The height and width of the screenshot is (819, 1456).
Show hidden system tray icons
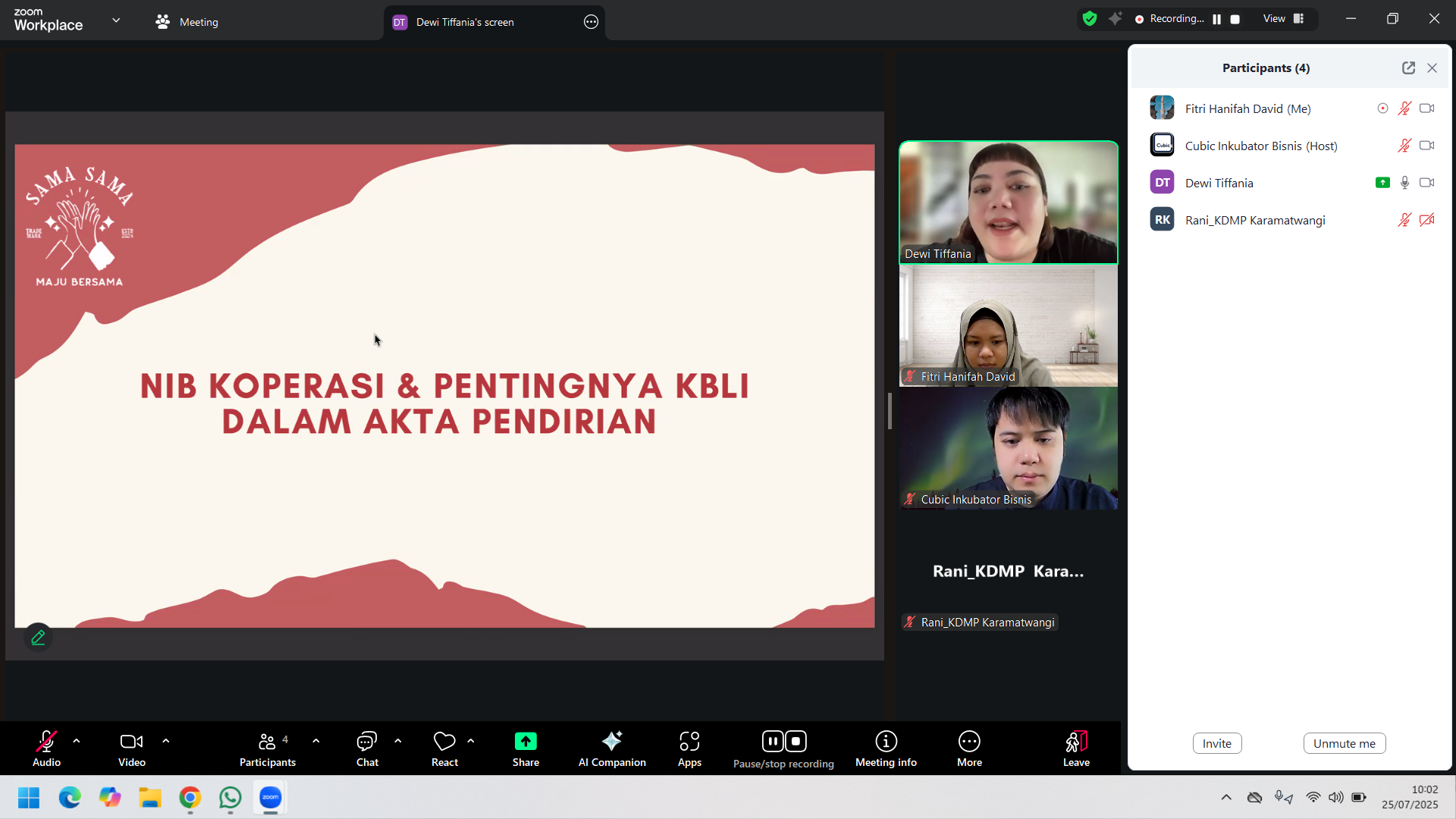1226,797
